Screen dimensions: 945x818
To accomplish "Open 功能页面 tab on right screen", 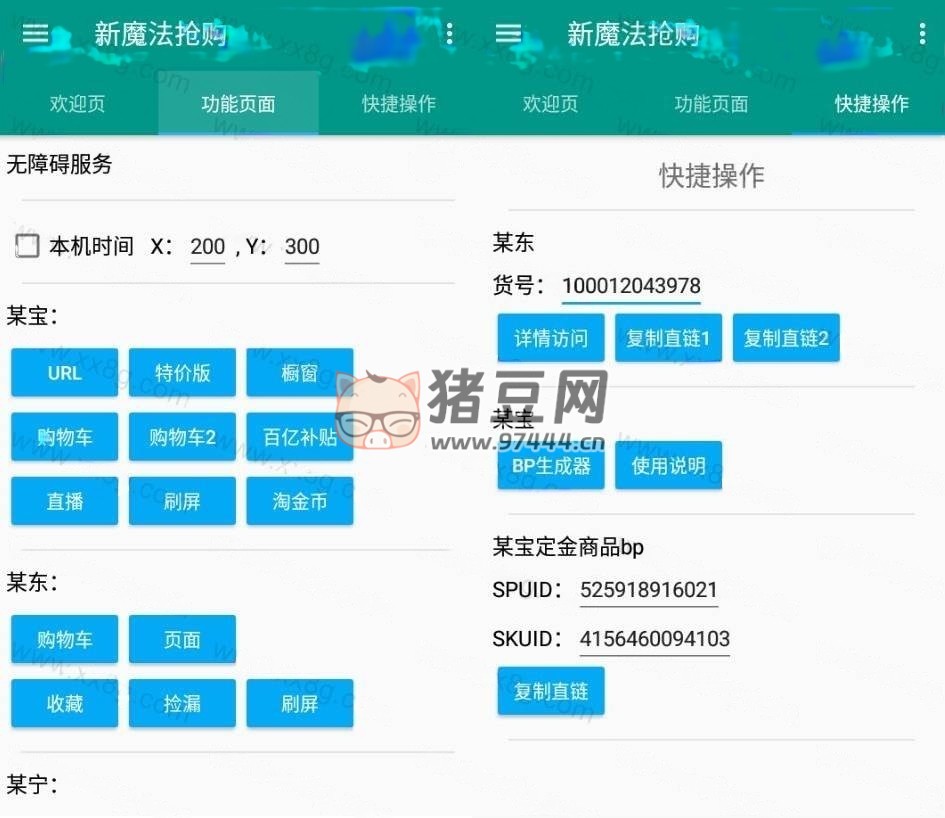I will [711, 104].
